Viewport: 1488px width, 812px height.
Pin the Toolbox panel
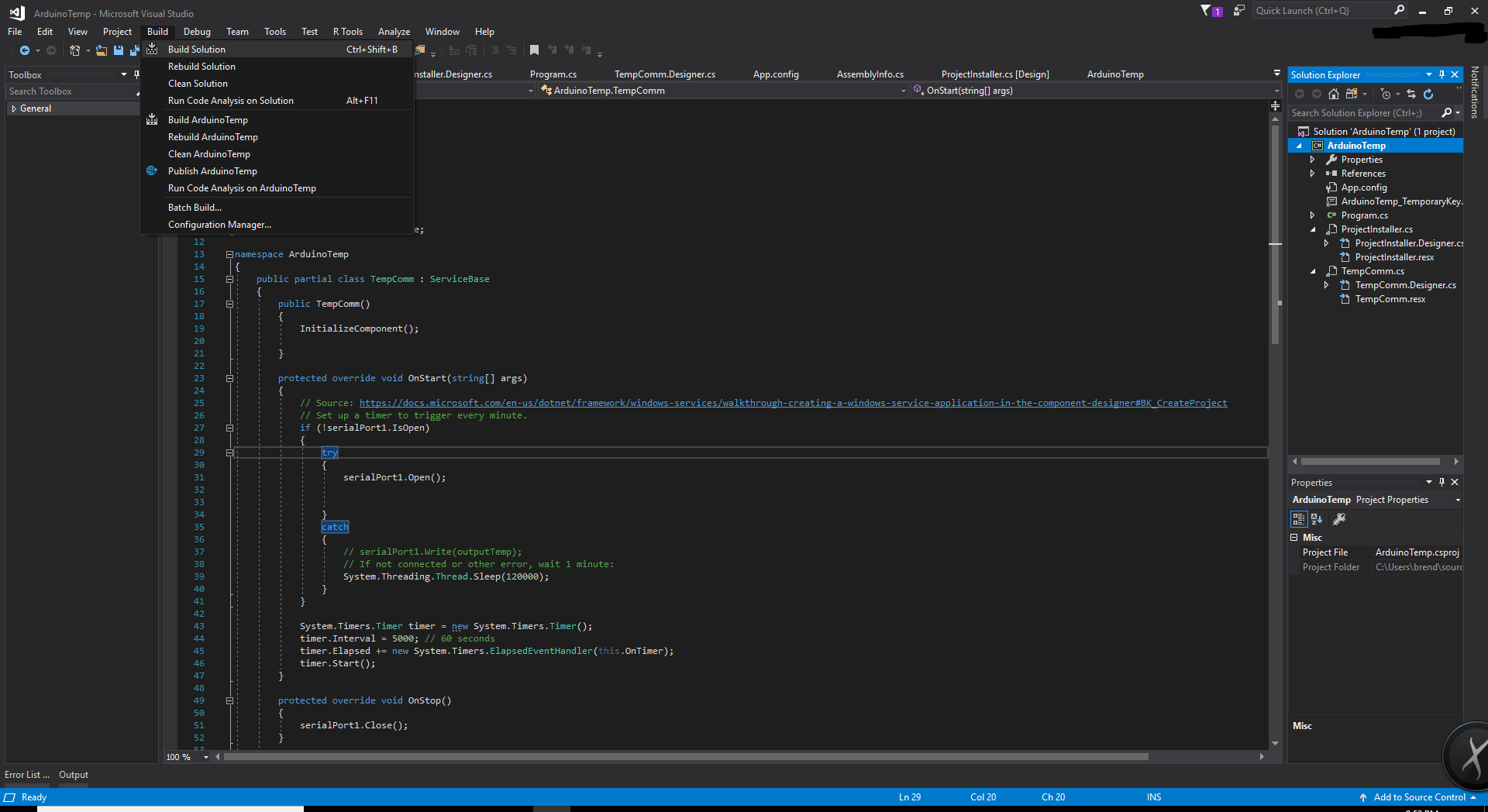[x=136, y=74]
